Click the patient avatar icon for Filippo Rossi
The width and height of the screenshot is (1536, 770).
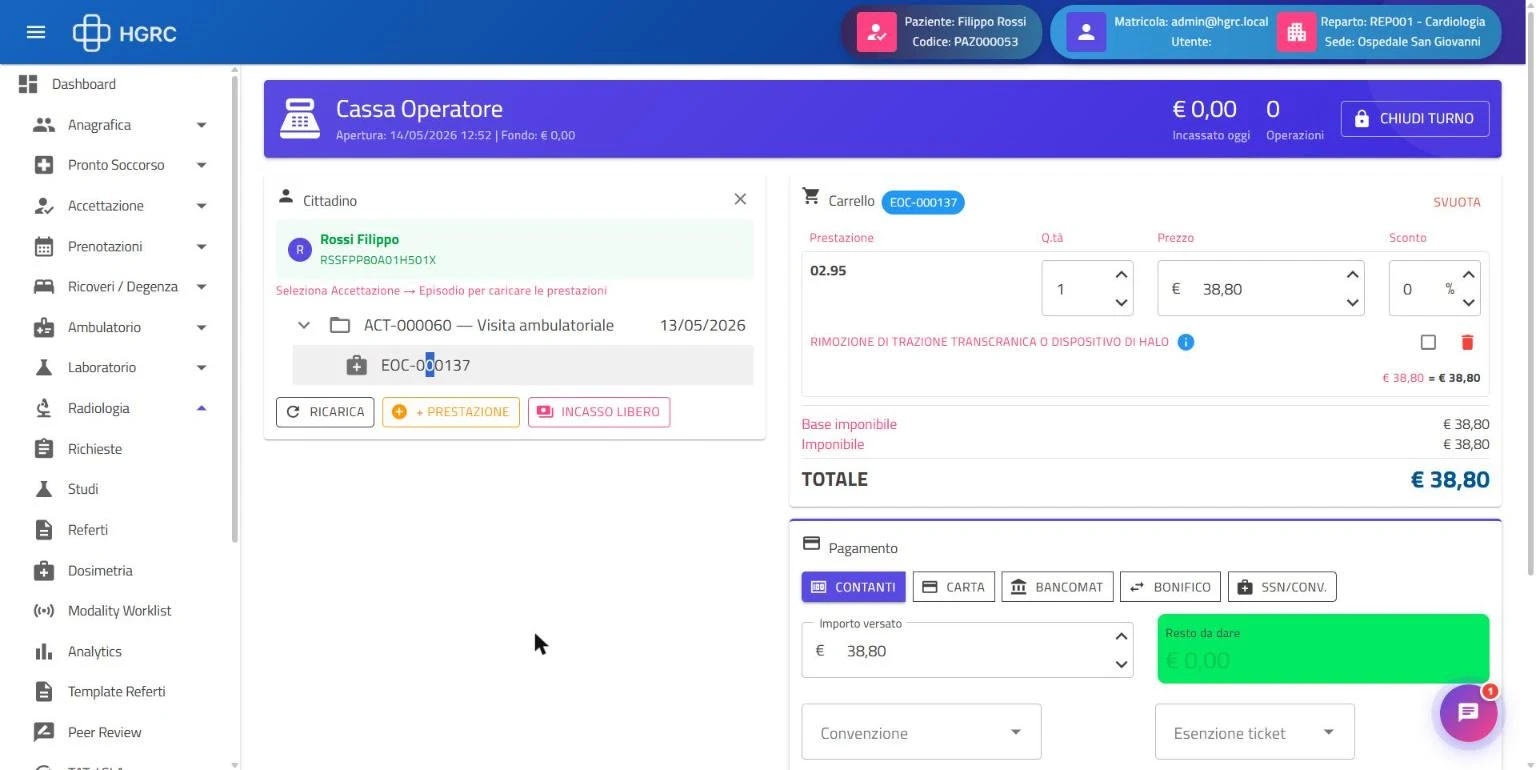pyautogui.click(x=876, y=32)
